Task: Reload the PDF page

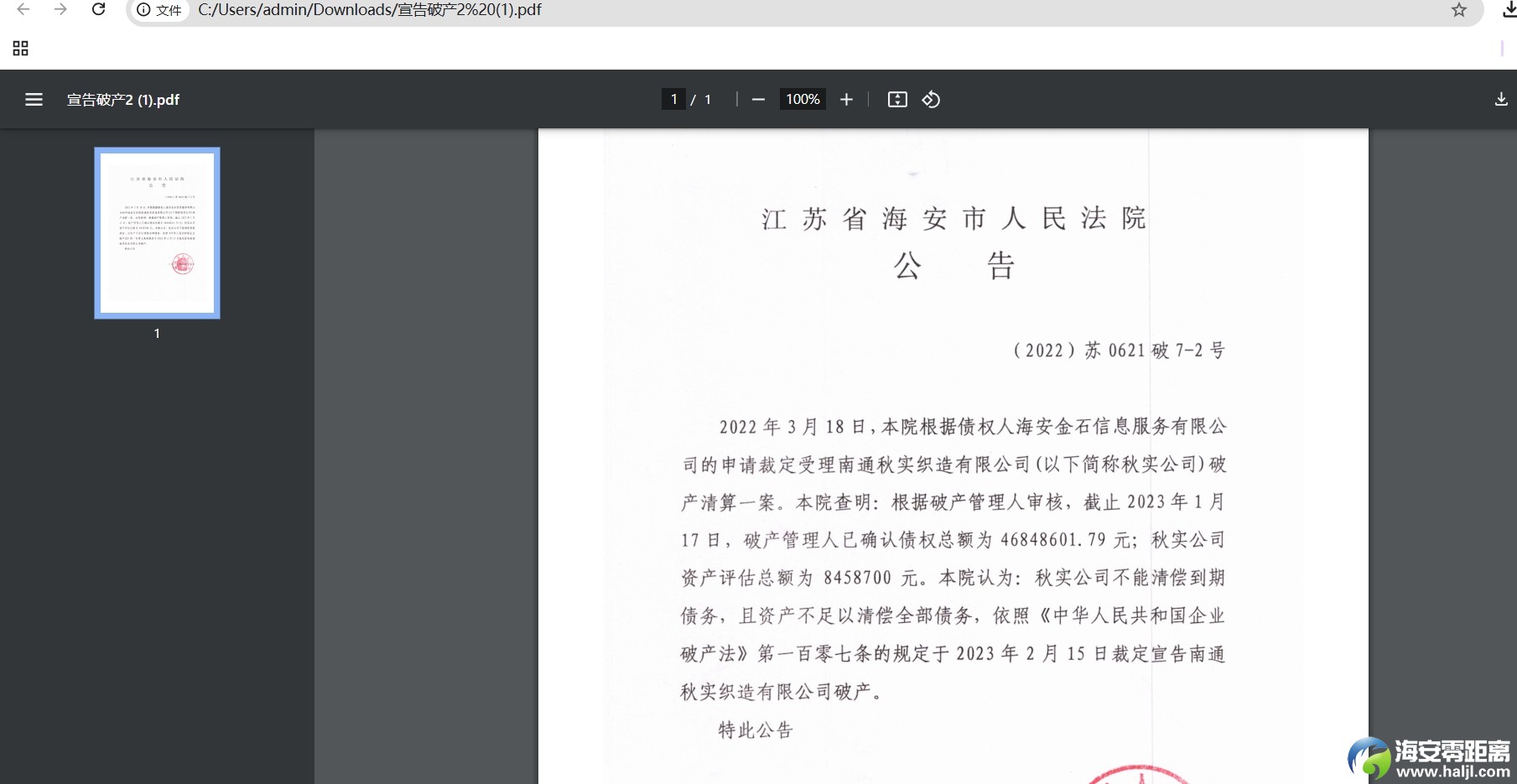Action: pyautogui.click(x=98, y=9)
